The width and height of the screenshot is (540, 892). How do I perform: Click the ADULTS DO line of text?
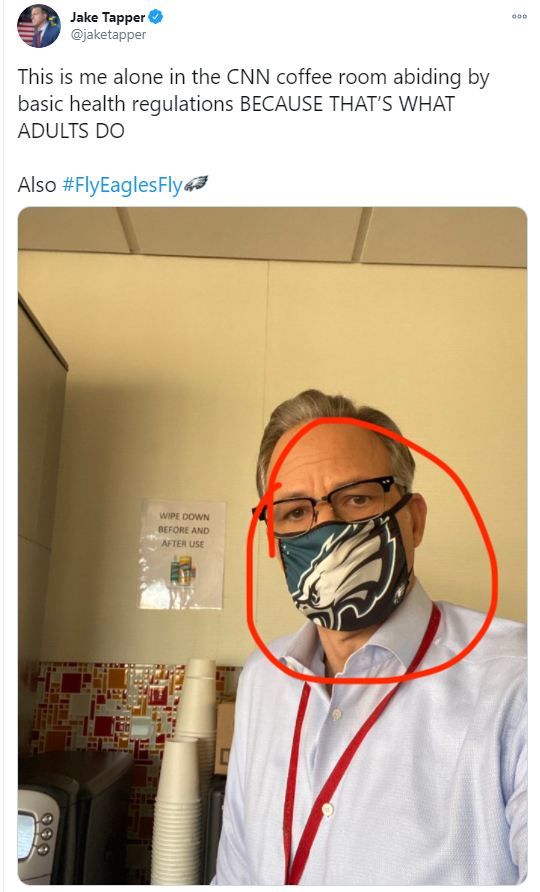click(71, 131)
